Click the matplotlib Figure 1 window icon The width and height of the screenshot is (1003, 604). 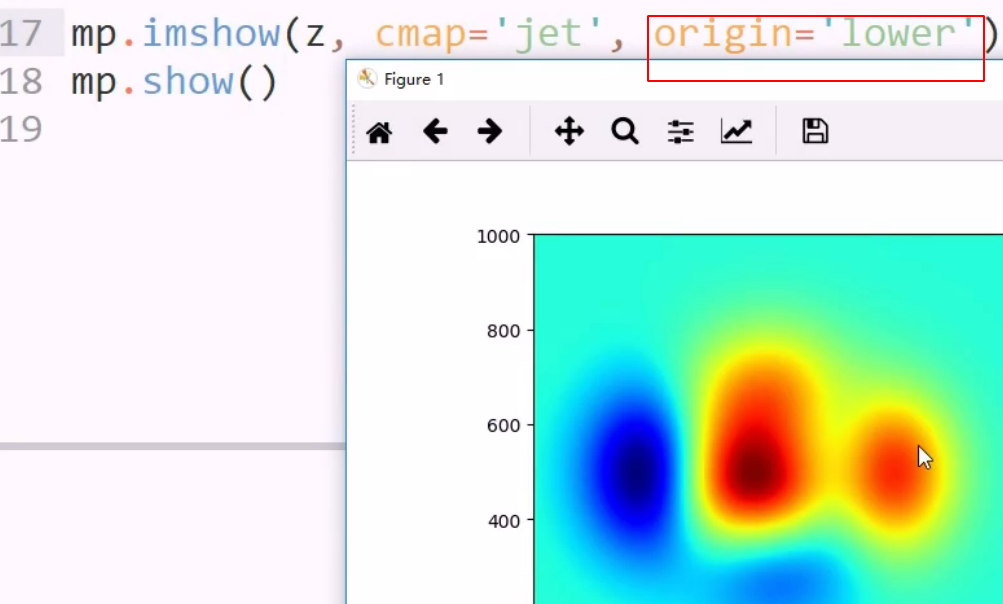(367, 79)
